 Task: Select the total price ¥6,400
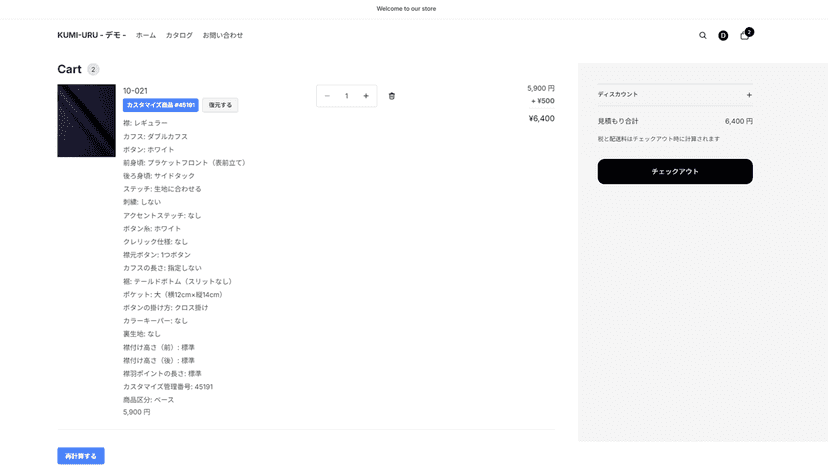(541, 118)
